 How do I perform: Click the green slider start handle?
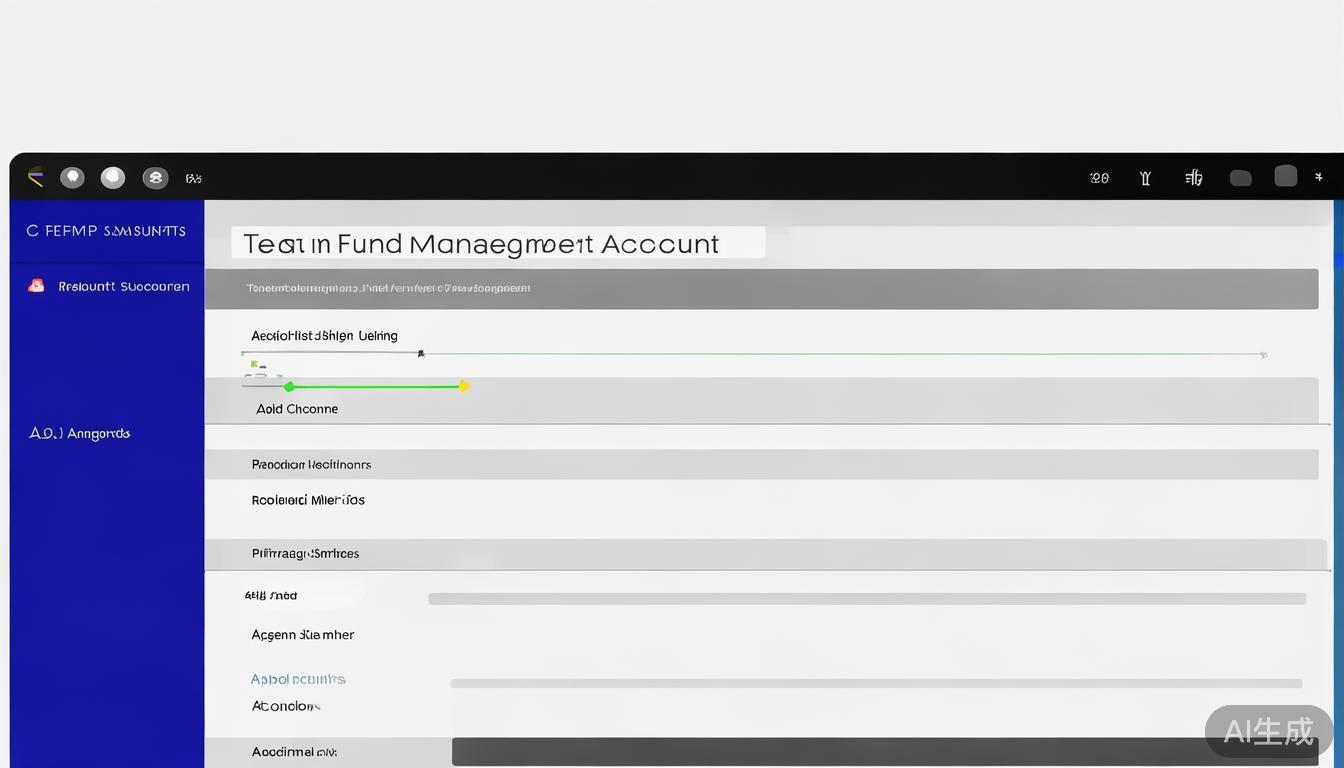[289, 387]
